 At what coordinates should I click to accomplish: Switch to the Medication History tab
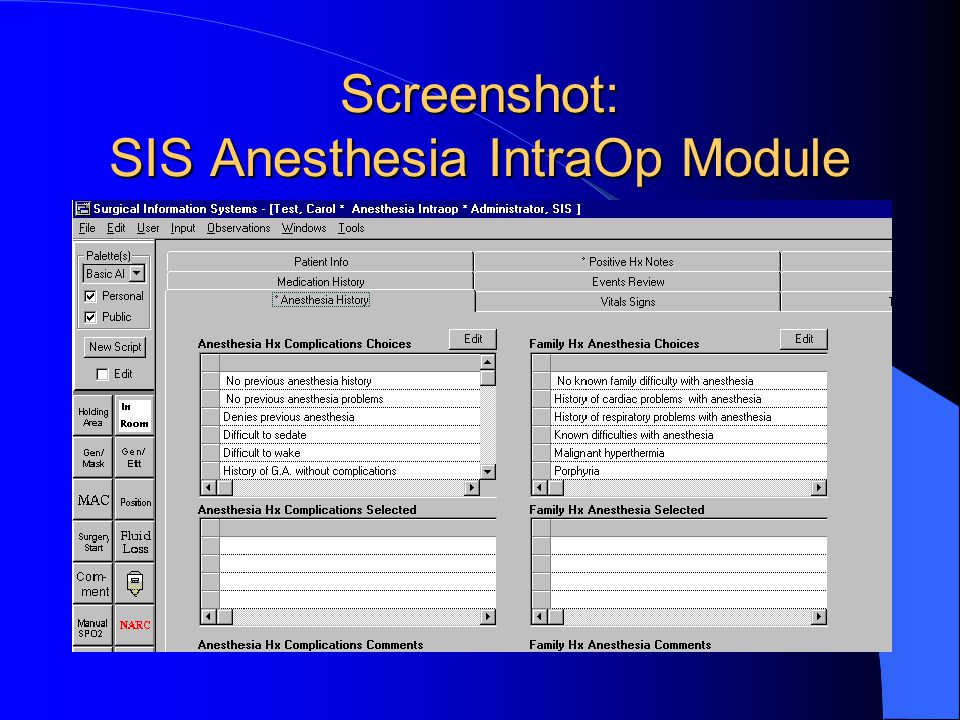point(320,282)
